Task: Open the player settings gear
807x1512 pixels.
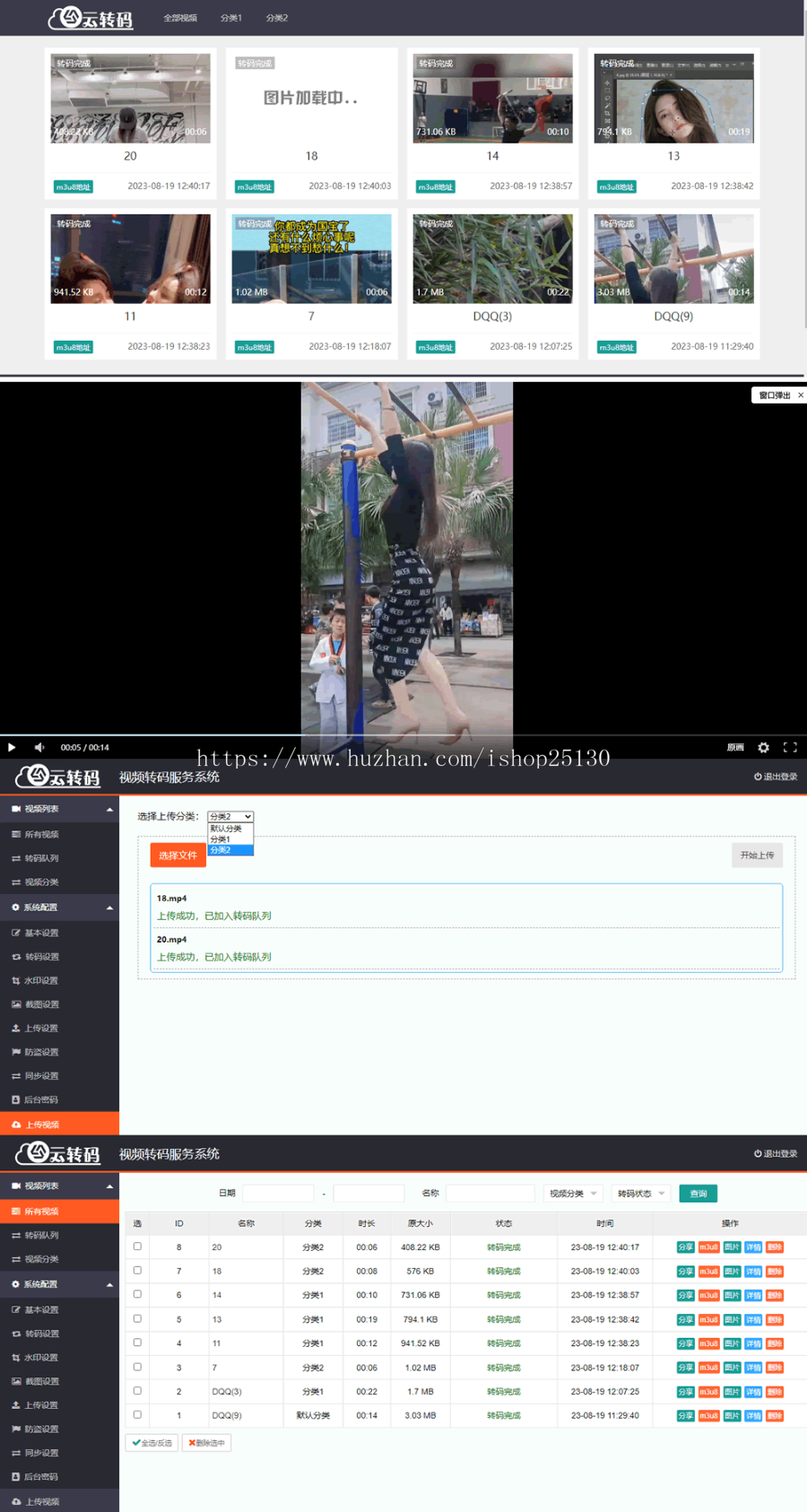Action: (763, 747)
